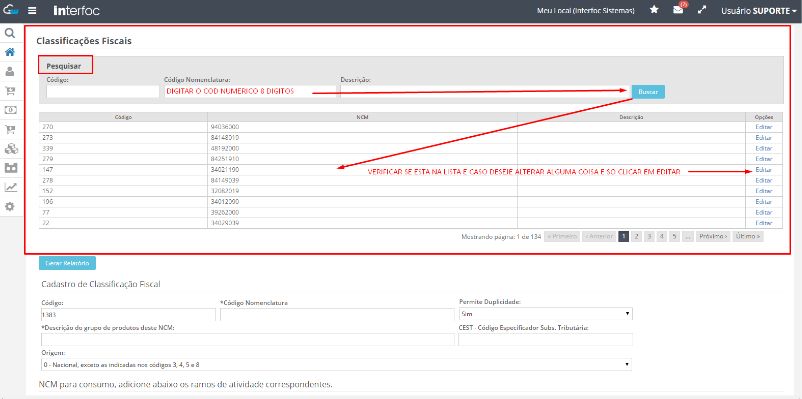This screenshot has height=399, width=802.
Task: Click the Último pagination button
Action: click(x=748, y=236)
